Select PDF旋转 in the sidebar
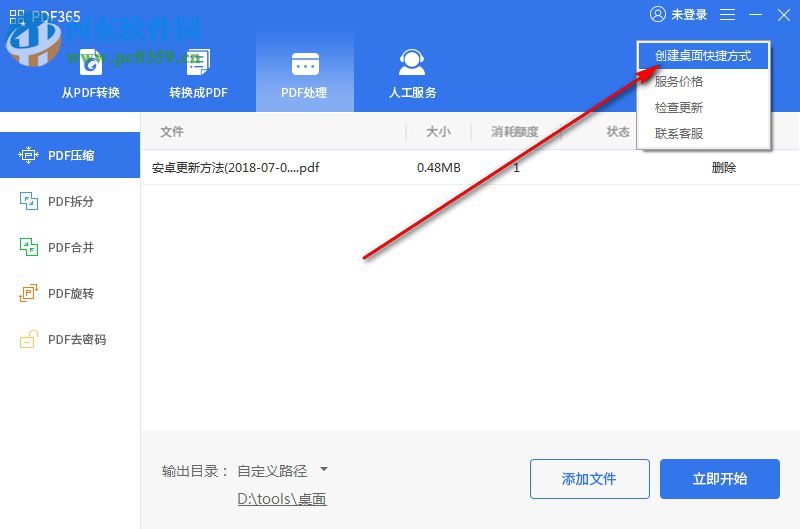Viewport: 800px width, 529px height. point(70,293)
